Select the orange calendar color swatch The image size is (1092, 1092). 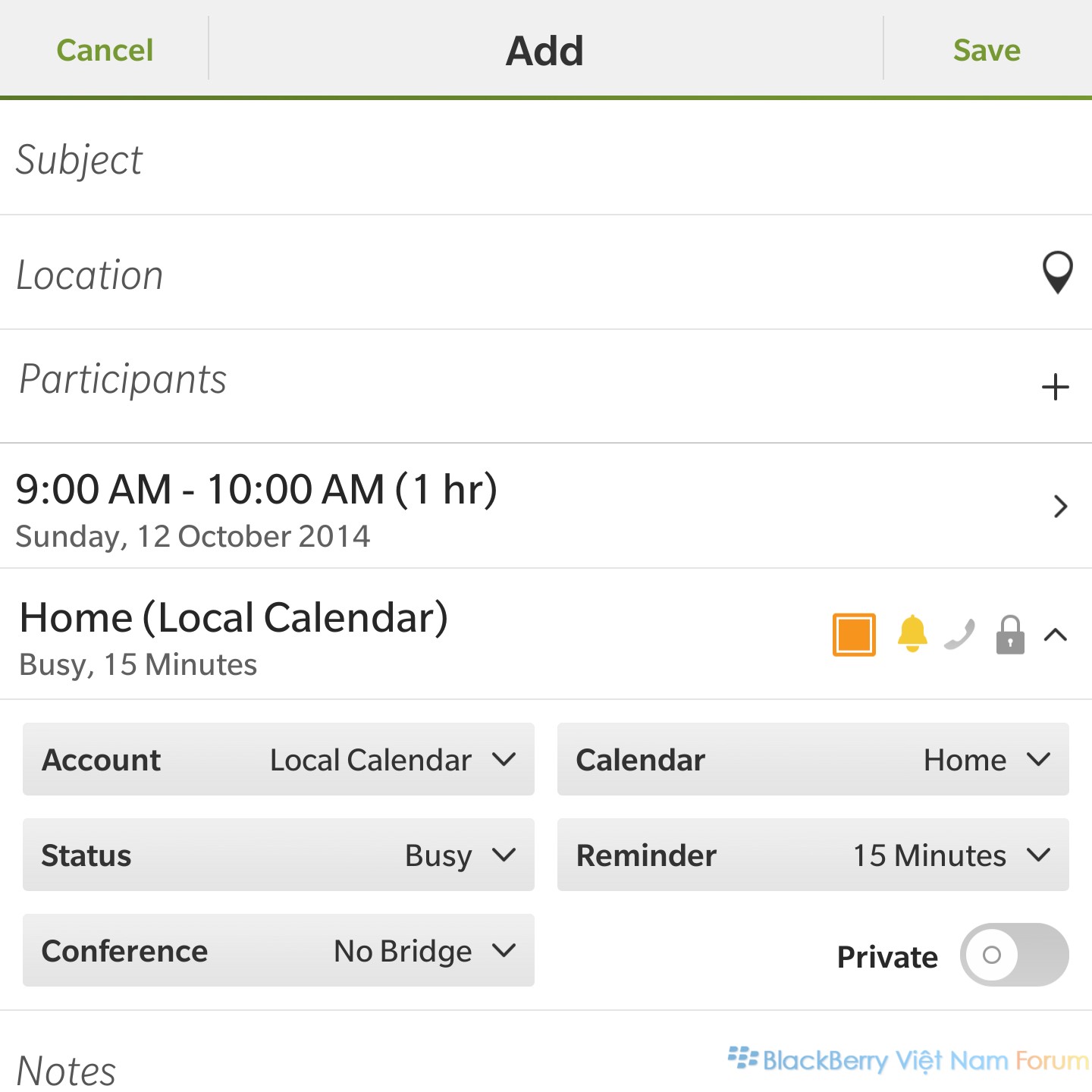(x=854, y=634)
